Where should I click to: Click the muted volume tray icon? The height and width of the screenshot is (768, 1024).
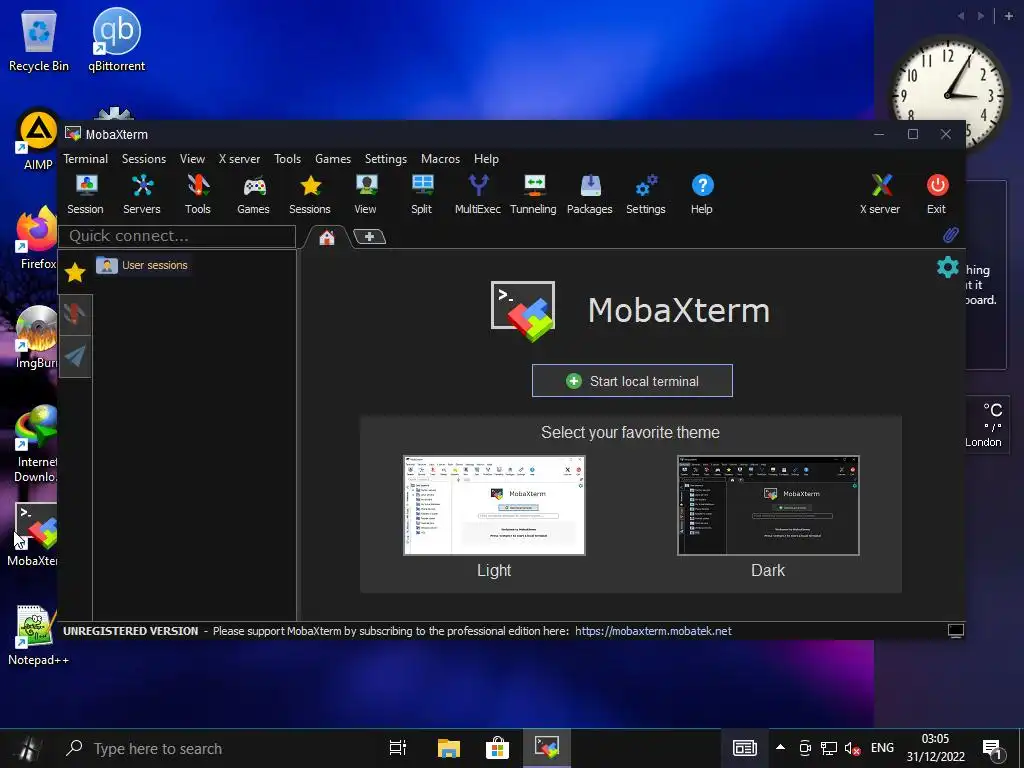click(852, 748)
